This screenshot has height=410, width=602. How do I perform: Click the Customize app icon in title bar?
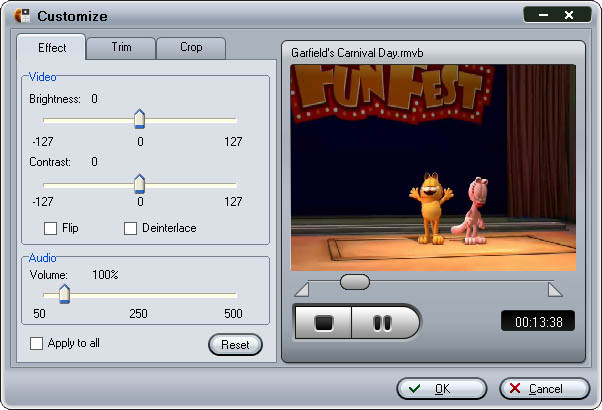coord(22,16)
